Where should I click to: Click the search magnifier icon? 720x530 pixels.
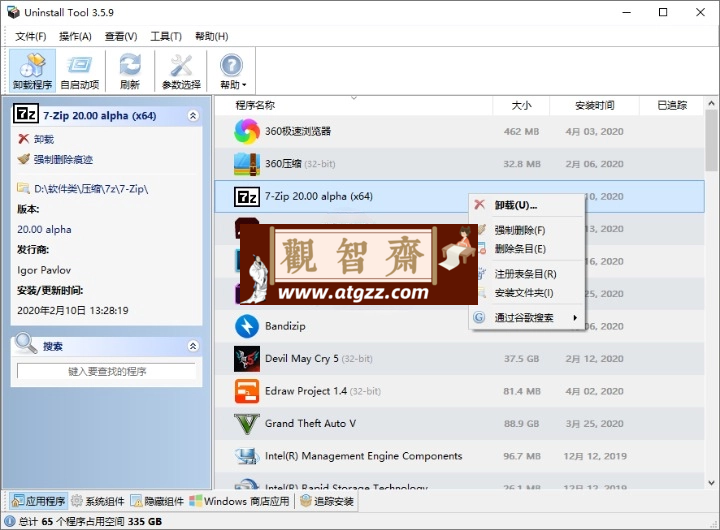click(25, 343)
